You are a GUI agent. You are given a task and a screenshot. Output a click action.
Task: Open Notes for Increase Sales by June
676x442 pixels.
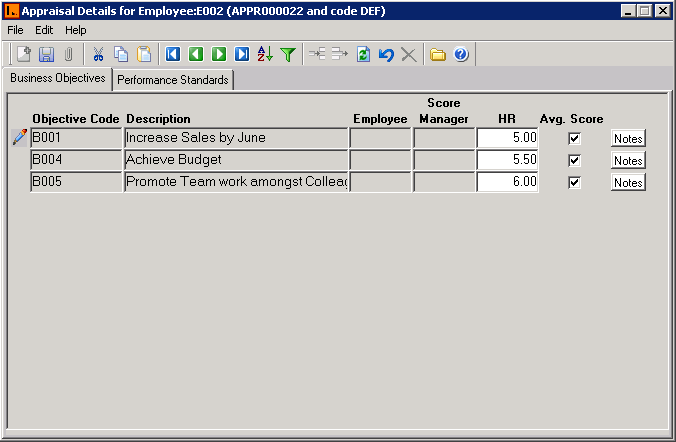coord(628,138)
